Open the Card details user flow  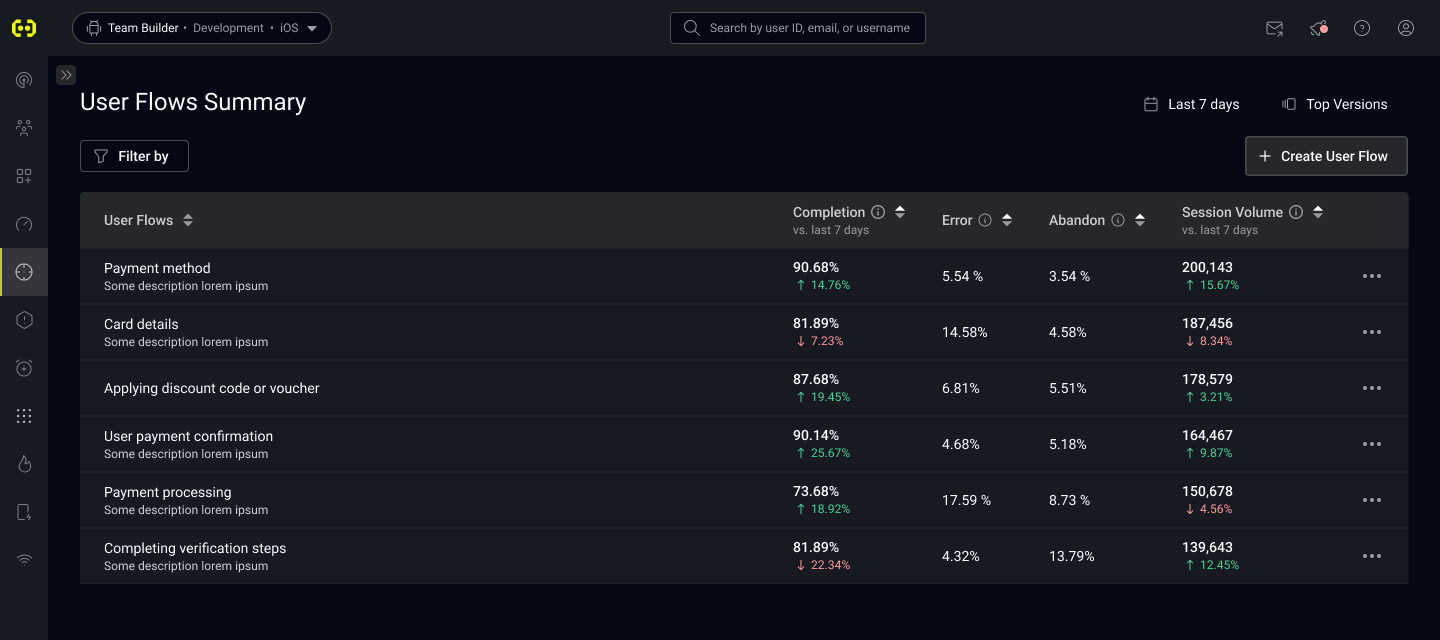tap(141, 324)
